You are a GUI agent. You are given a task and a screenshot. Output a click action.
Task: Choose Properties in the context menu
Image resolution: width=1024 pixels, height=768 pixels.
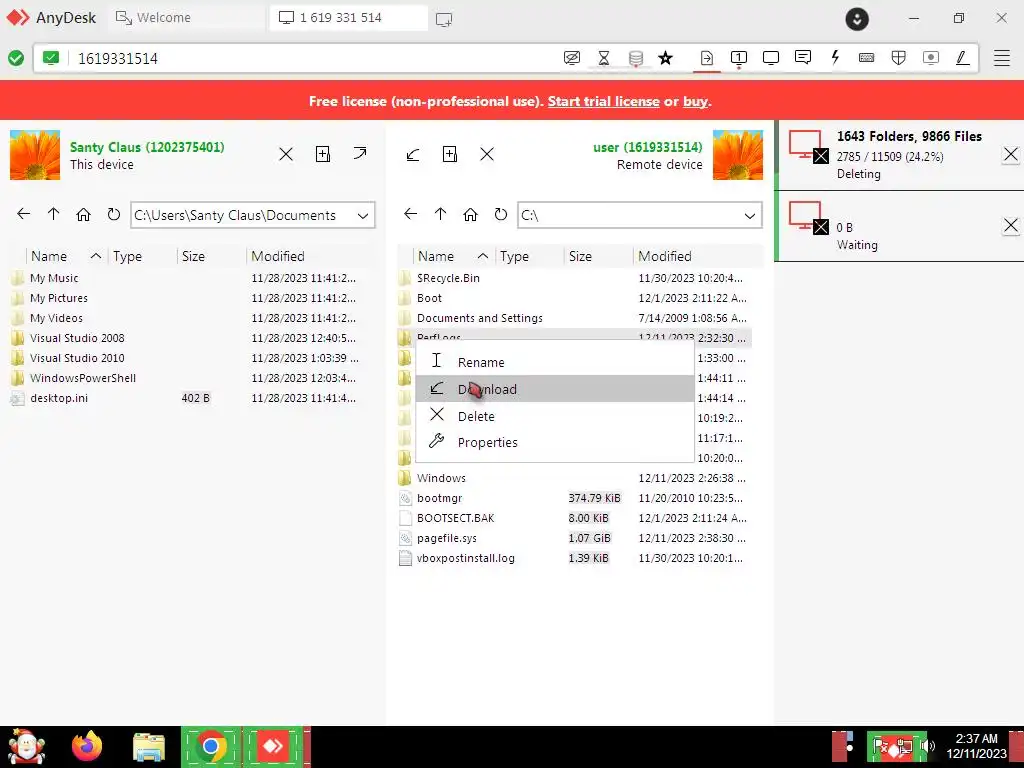click(x=554, y=442)
